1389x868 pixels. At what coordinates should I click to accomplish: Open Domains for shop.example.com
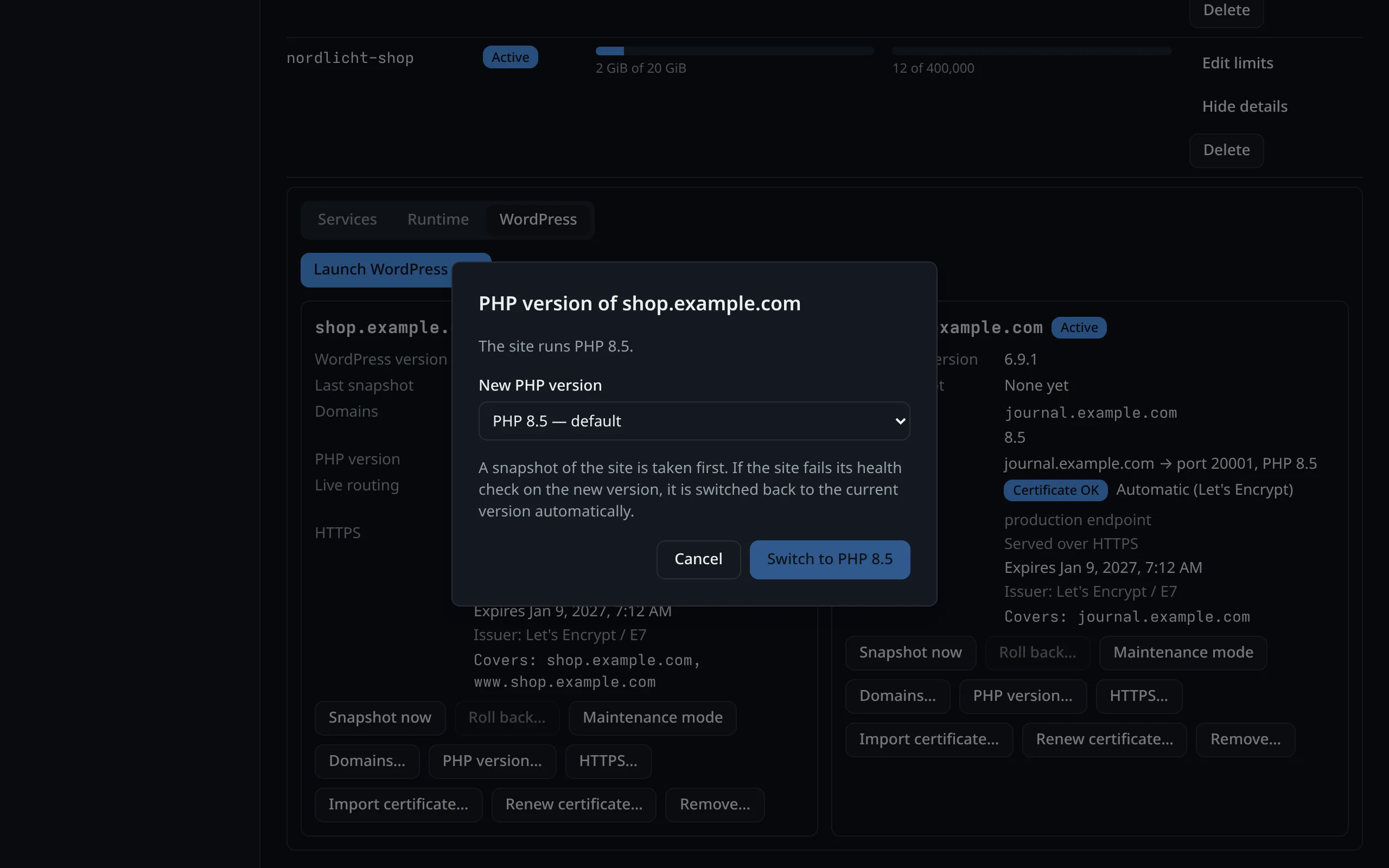[367, 761]
